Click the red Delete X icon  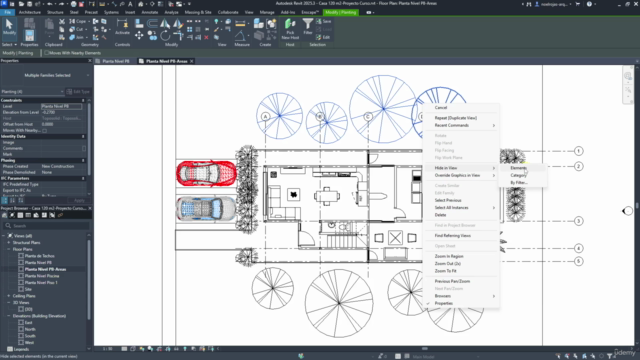[207, 37]
